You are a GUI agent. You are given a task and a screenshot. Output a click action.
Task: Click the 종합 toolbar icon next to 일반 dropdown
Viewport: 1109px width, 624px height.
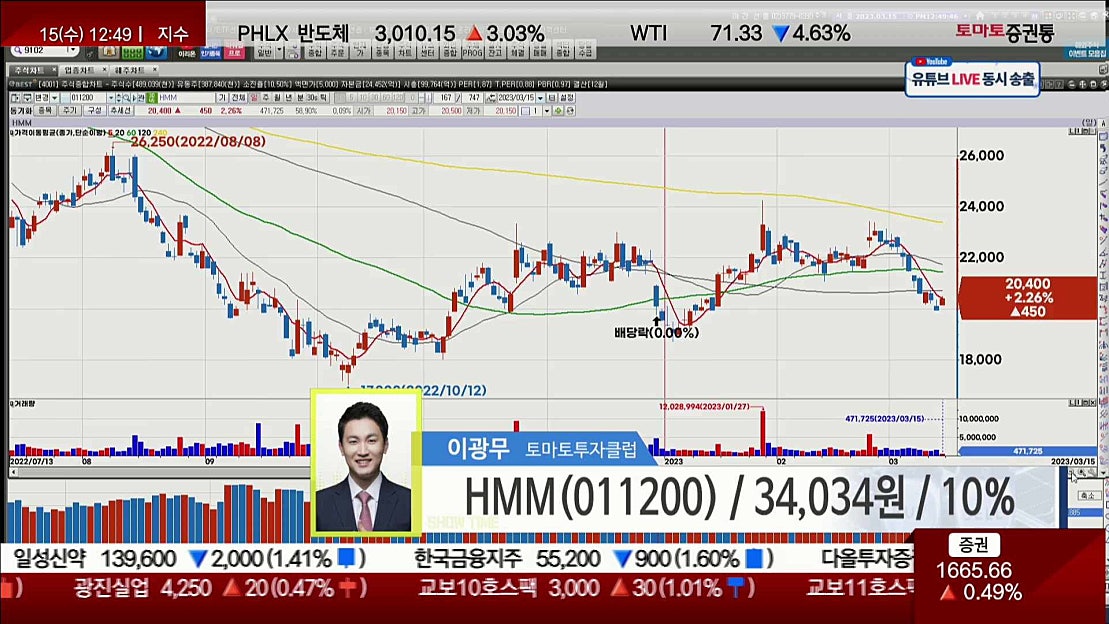(x=313, y=50)
